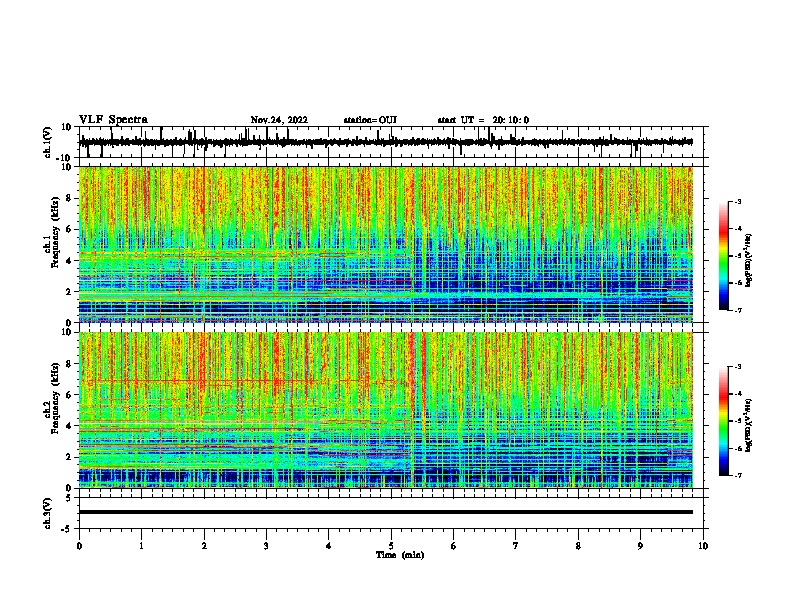The image size is (792, 612).
Task: Click the "2" kHz tick of ch.1 spectrogram
Action: coord(69,291)
